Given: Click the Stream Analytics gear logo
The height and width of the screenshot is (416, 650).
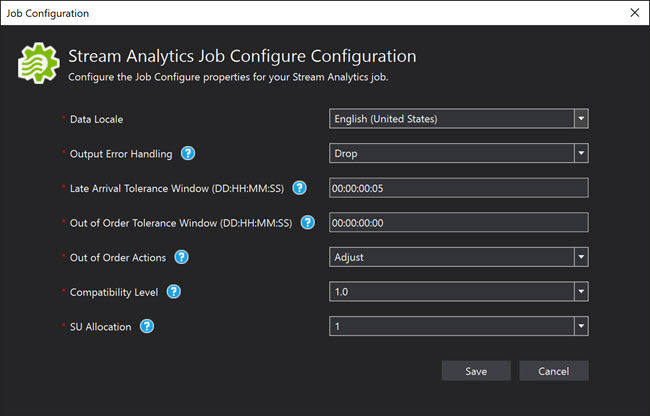Looking at the screenshot, I should pyautogui.click(x=39, y=63).
